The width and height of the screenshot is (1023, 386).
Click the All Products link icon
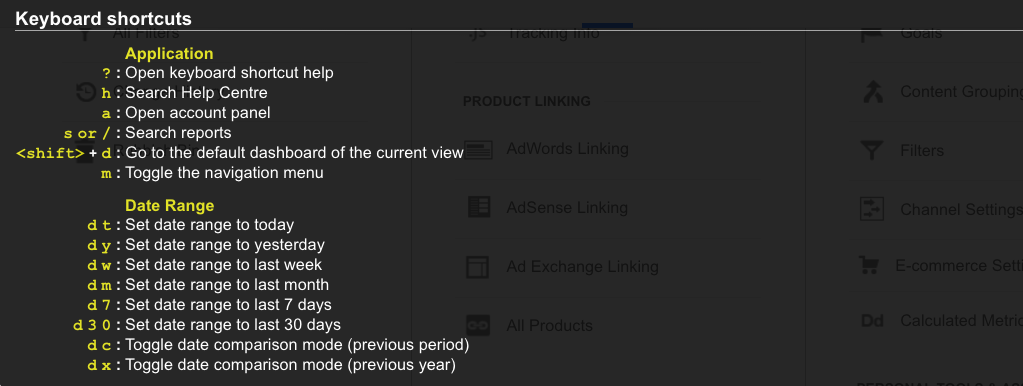(478, 325)
